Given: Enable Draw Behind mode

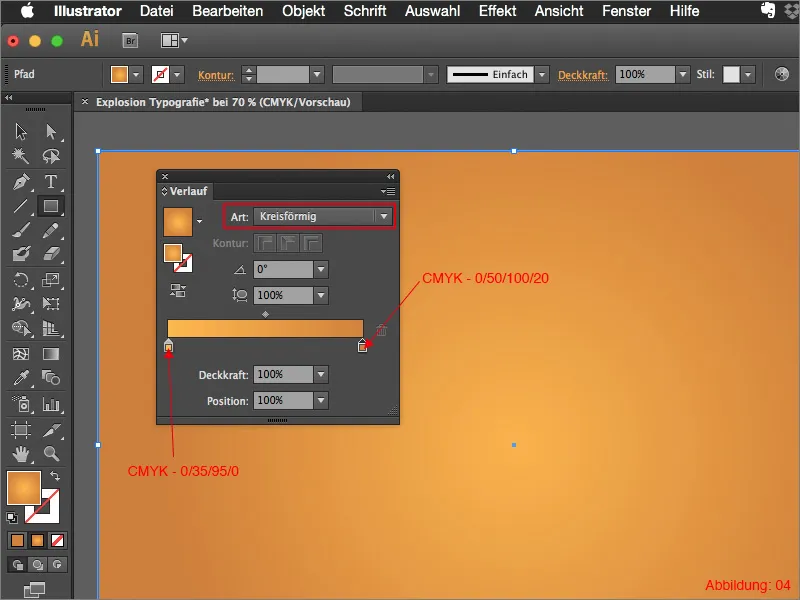Looking at the screenshot, I should (37, 565).
